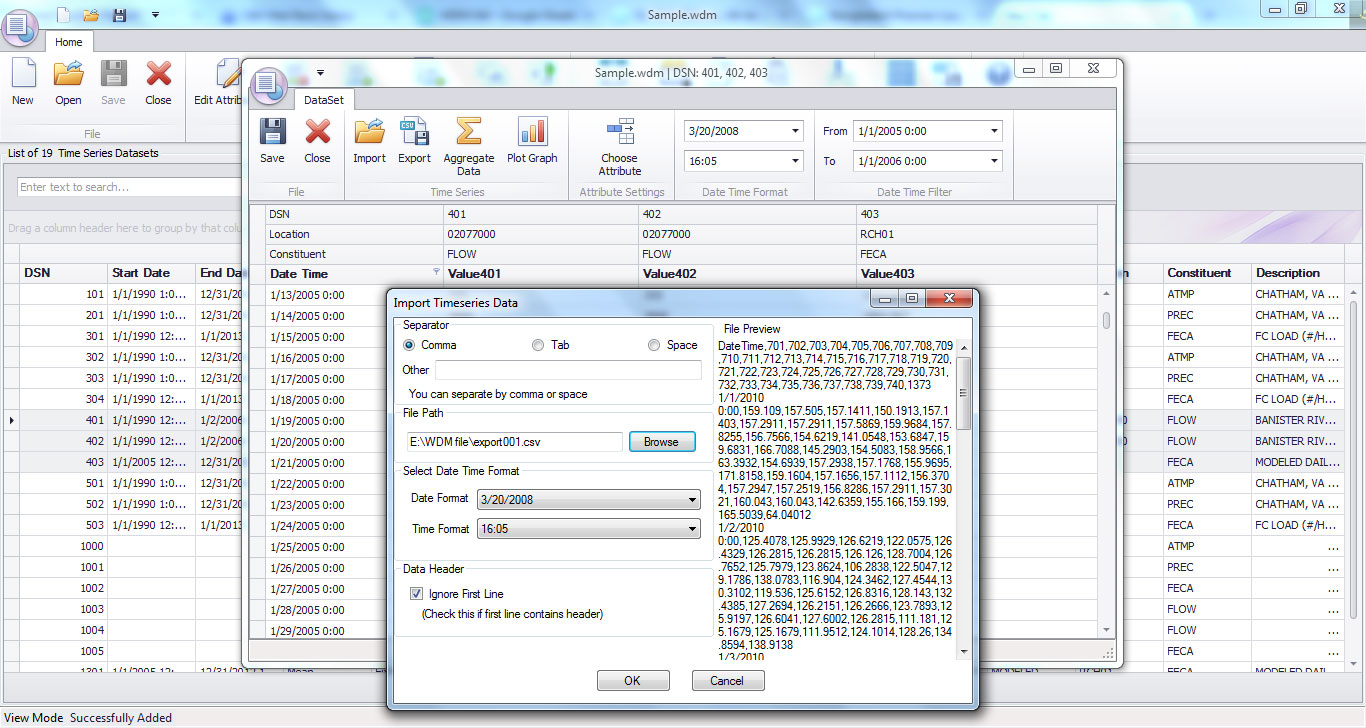This screenshot has height=728, width=1366.
Task: Select the Tab separator option
Action: coord(537,344)
